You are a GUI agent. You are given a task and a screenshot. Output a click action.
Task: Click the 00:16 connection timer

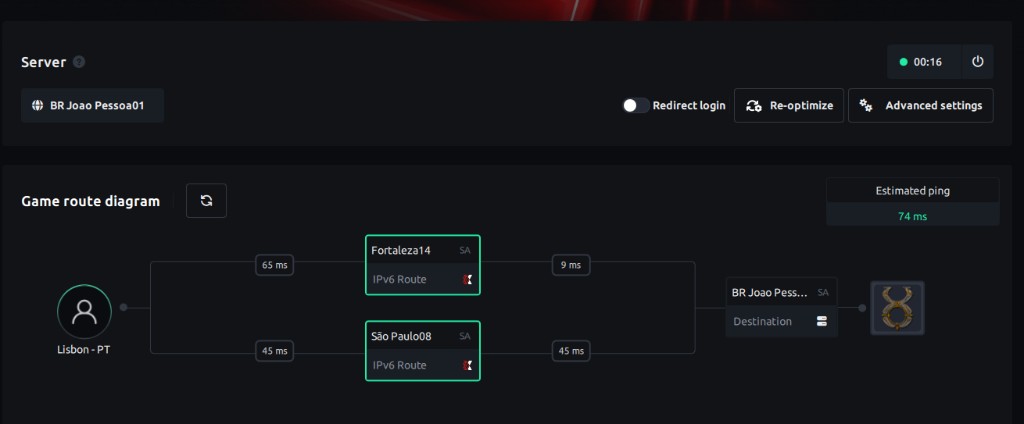924,62
